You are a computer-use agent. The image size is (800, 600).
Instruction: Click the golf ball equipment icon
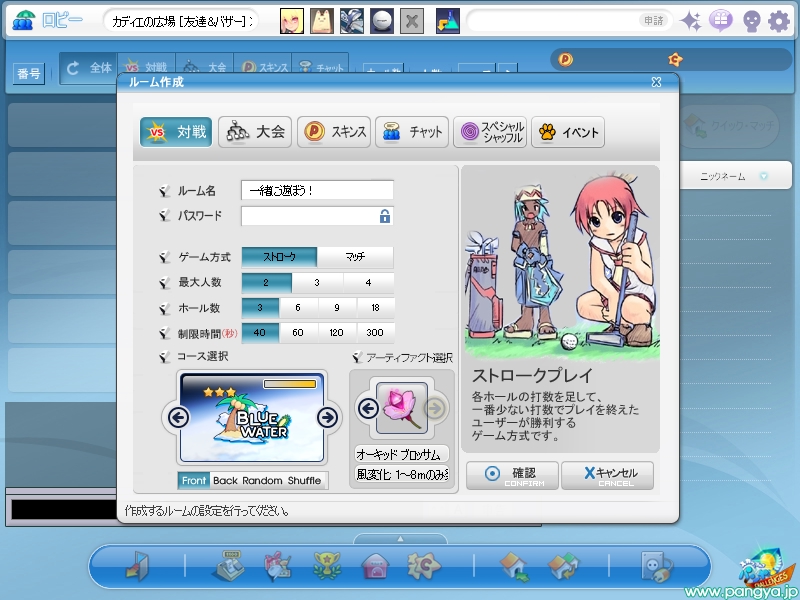pyautogui.click(x=382, y=21)
